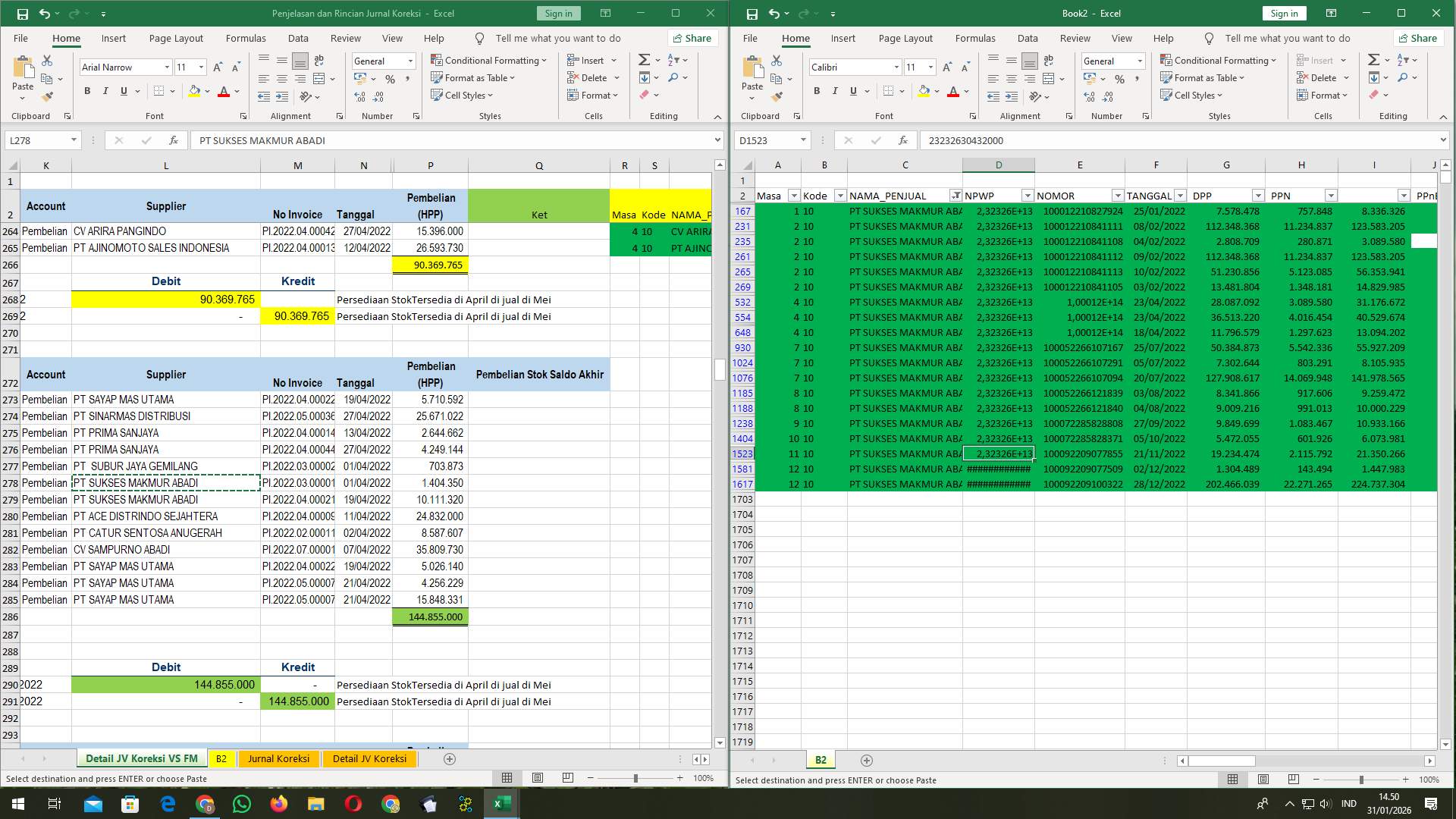Toggle Wrap Text in left workbook
This screenshot has width=1456, height=819.
coord(317,60)
